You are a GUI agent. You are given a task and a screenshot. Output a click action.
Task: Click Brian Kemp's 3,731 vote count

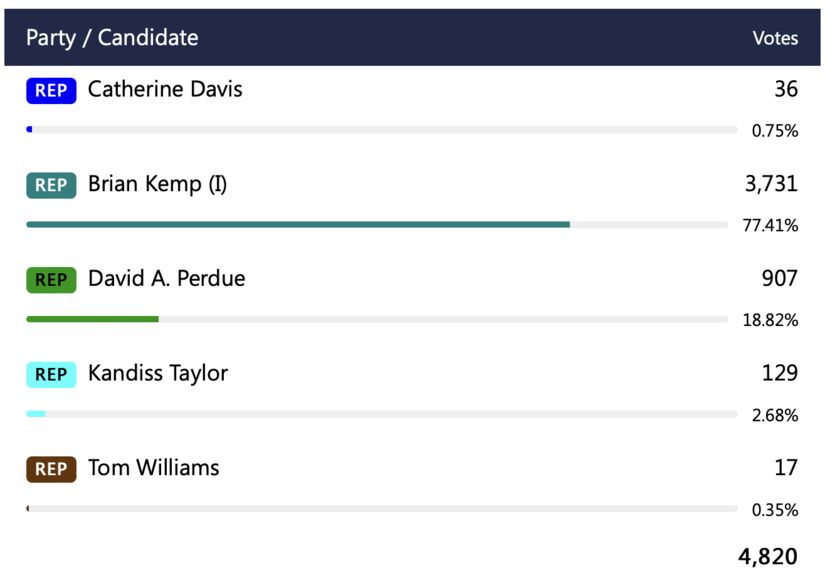[771, 184]
